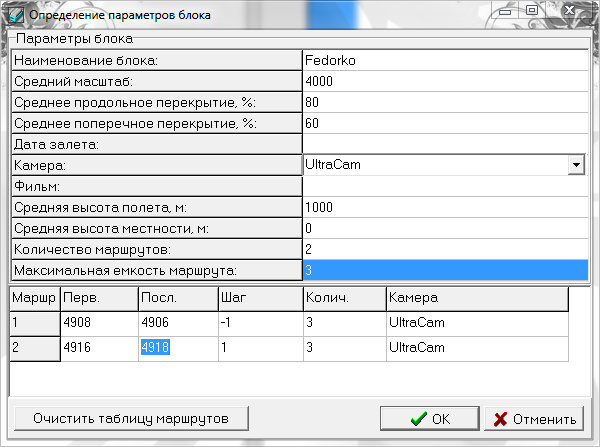Click UltraCam camera cell in route 1
600x447 pixels.
coord(477,323)
